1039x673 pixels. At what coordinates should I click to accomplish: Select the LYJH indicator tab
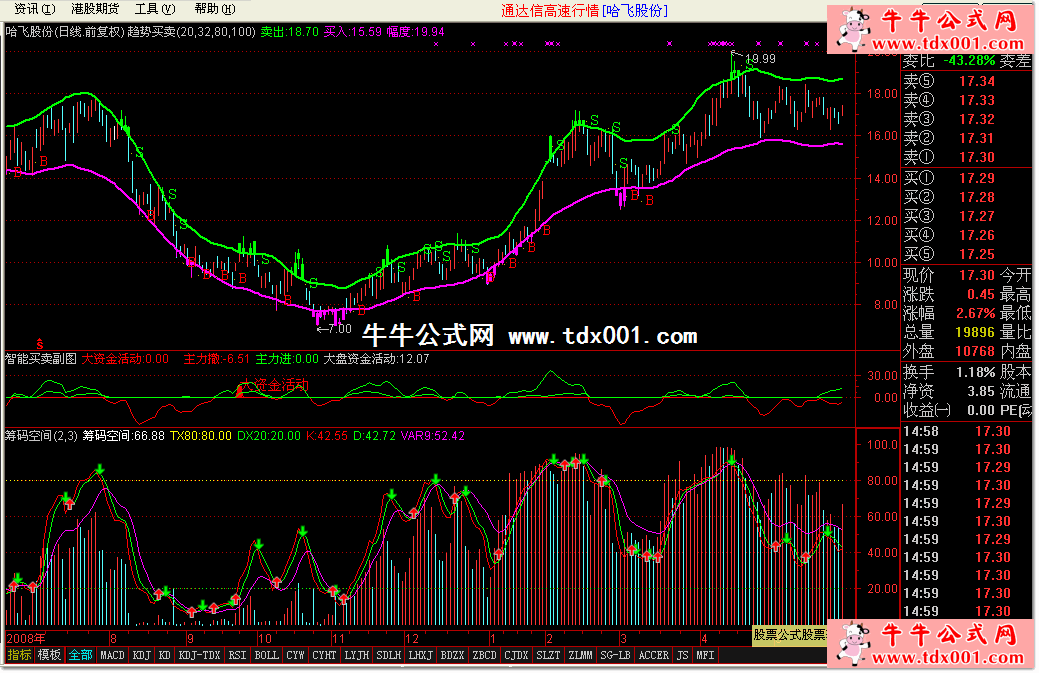[357, 655]
